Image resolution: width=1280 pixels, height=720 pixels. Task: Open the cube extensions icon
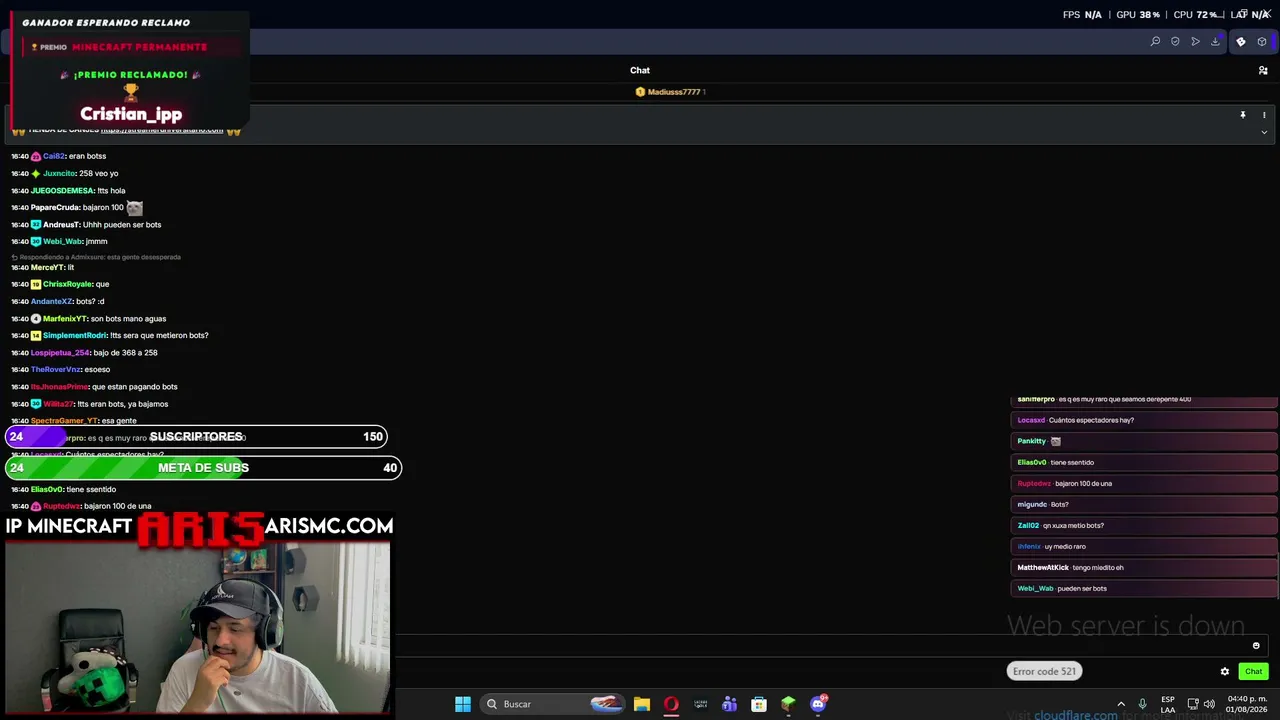[x=1262, y=41]
